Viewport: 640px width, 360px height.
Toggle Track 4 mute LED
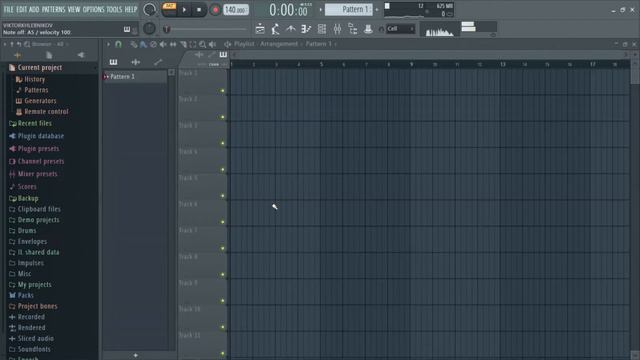pos(223,169)
